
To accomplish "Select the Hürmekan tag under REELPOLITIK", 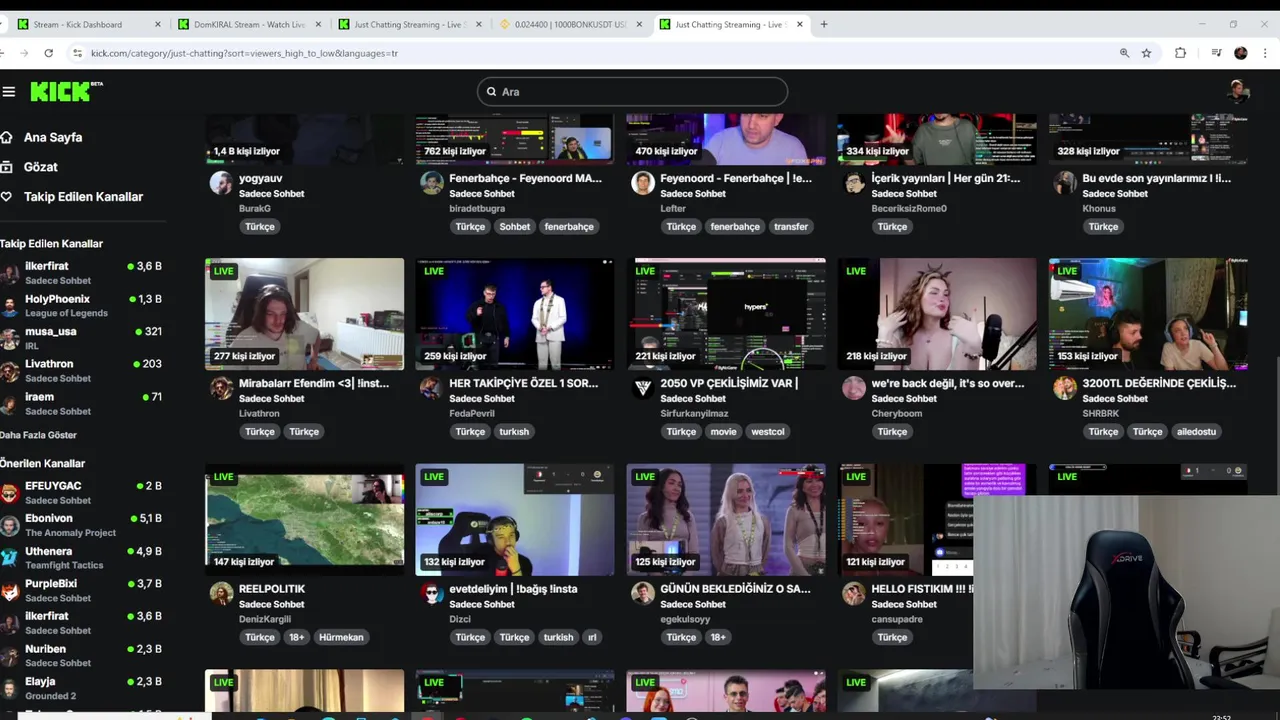I will click(341, 637).
